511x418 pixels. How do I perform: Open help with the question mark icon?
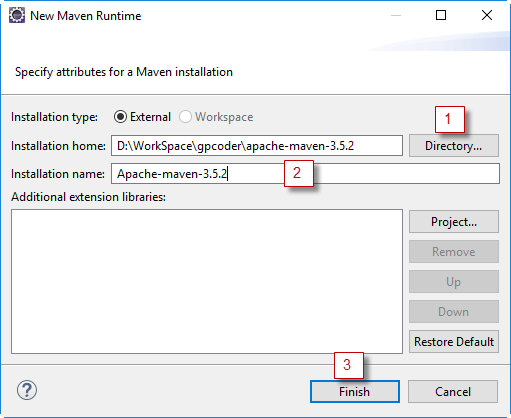(x=27, y=390)
